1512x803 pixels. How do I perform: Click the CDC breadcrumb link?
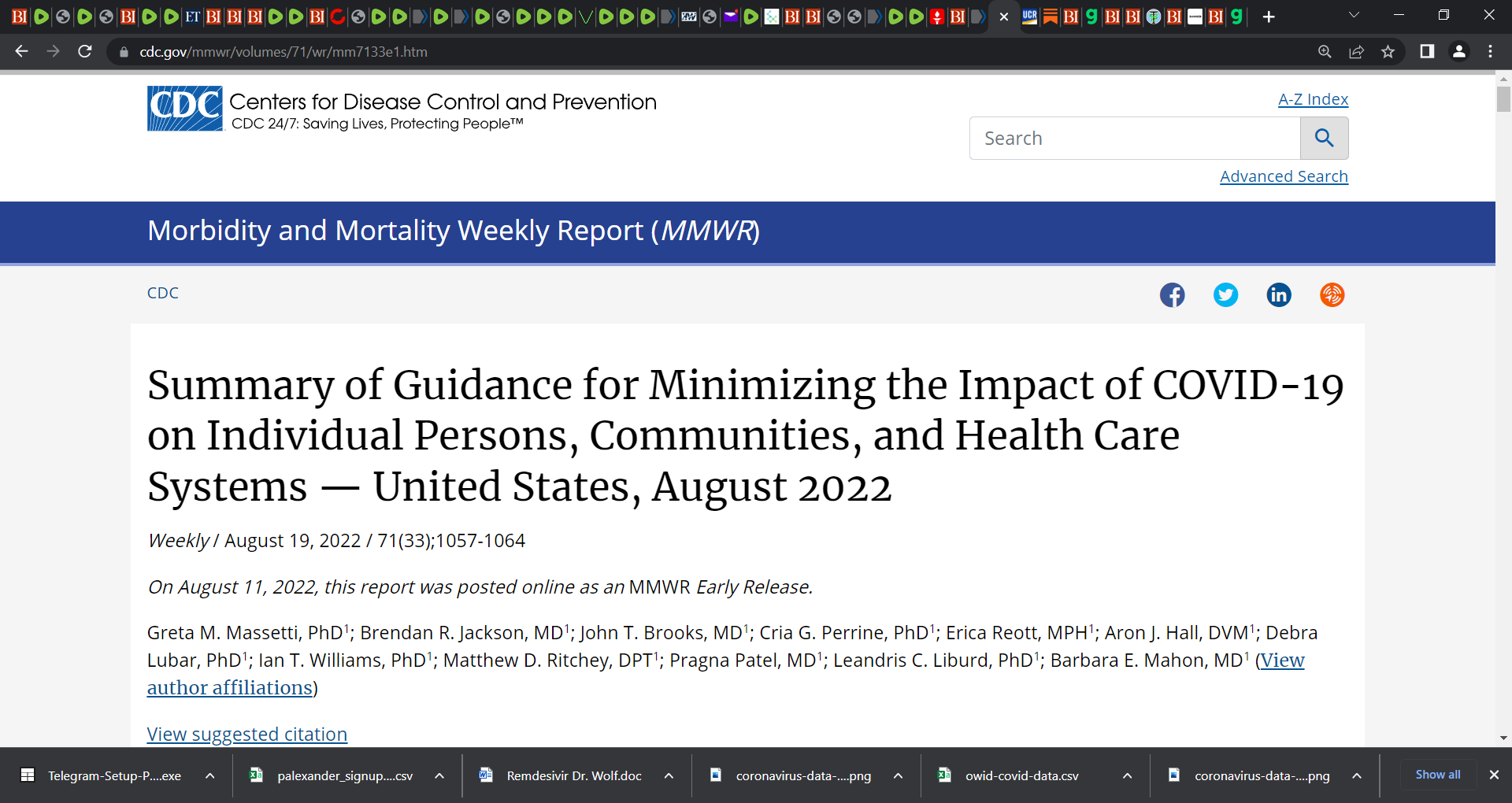point(163,293)
